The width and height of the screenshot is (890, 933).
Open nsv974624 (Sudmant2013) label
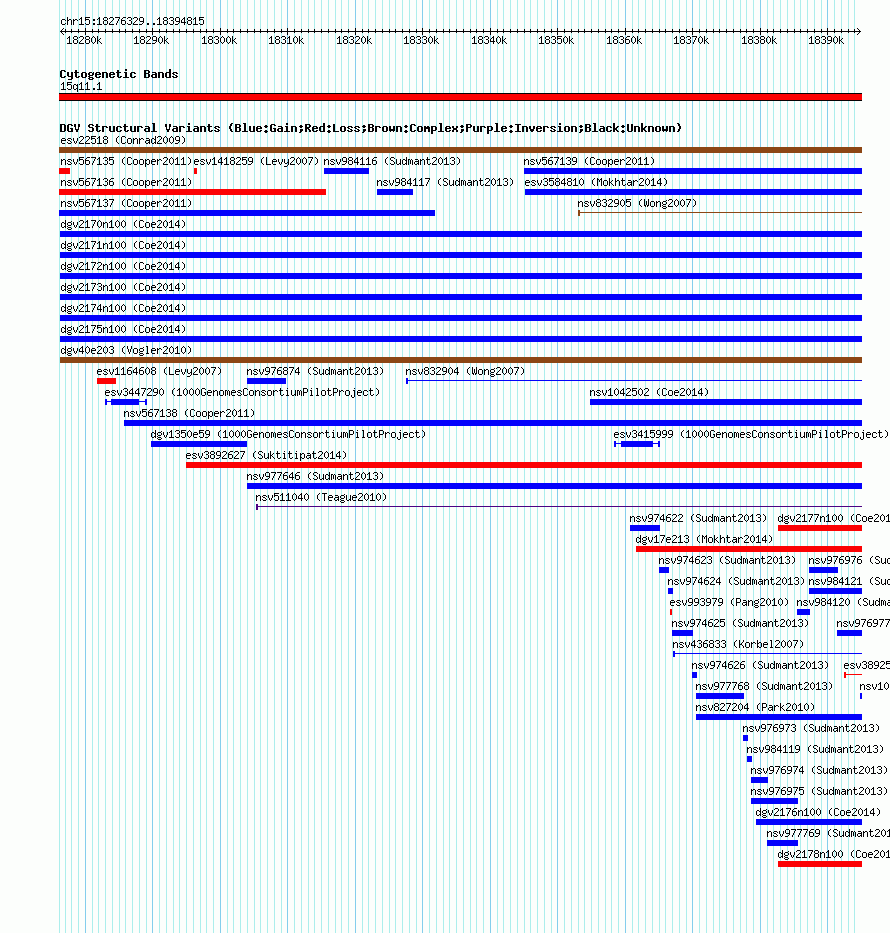(x=736, y=581)
